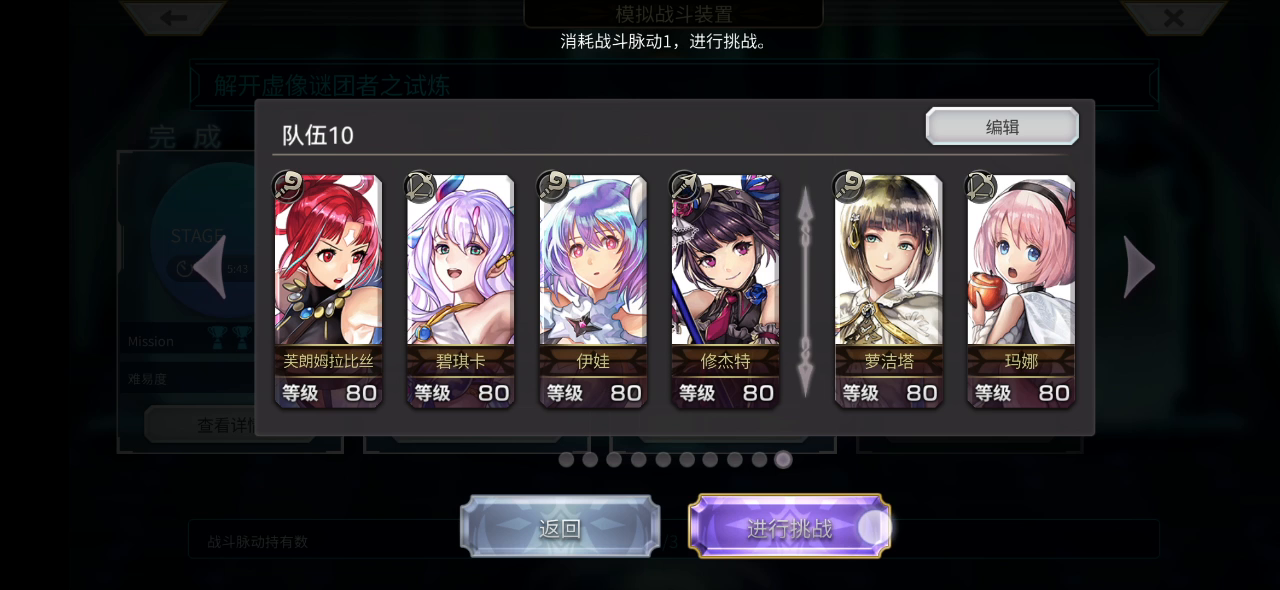Close the simulation battle device screen

[1173, 17]
